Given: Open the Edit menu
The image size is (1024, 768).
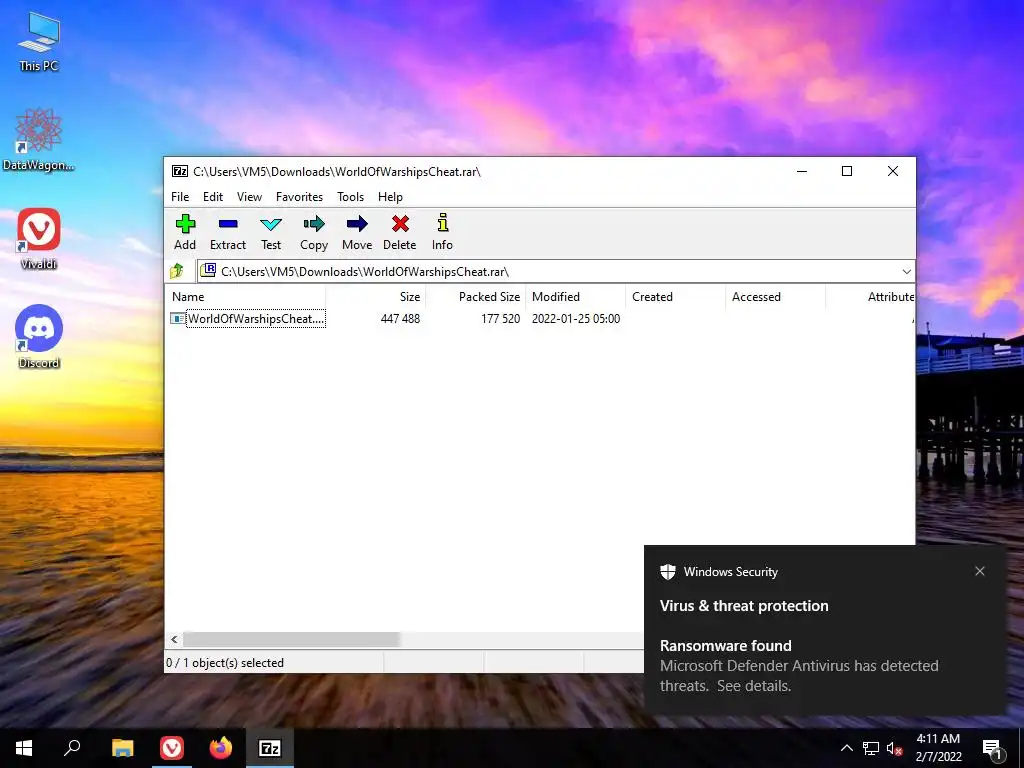Looking at the screenshot, I should pyautogui.click(x=213, y=197).
